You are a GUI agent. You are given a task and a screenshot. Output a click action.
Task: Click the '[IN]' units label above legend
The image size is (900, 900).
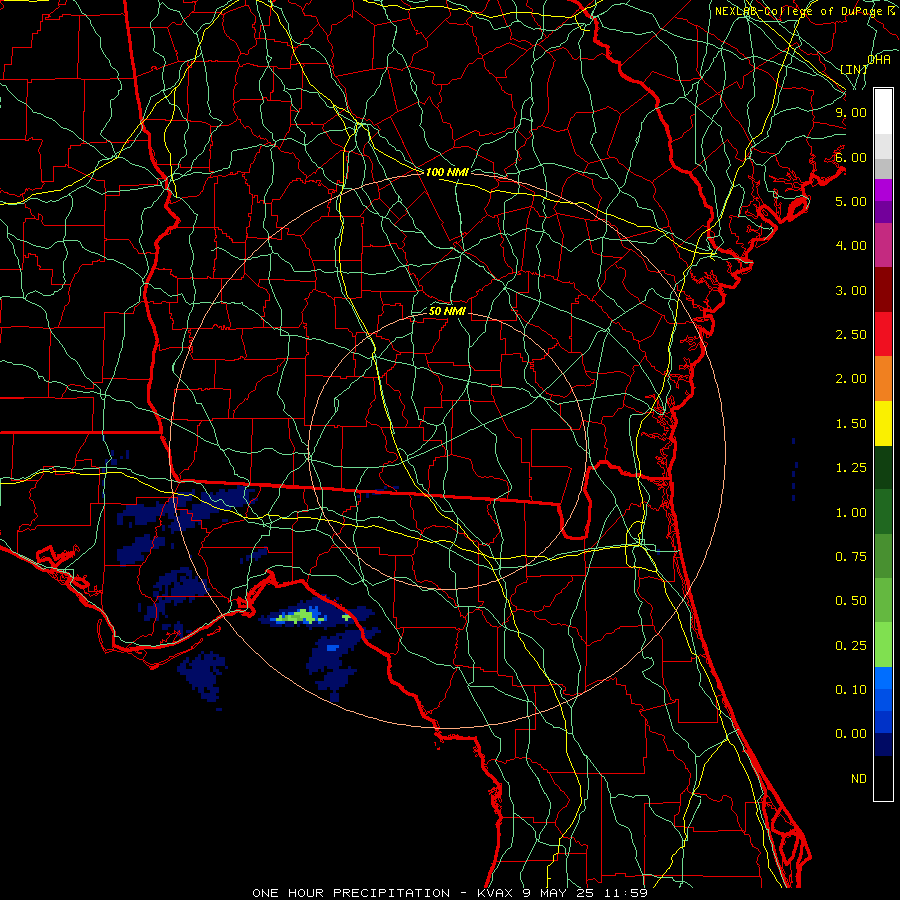[854, 69]
